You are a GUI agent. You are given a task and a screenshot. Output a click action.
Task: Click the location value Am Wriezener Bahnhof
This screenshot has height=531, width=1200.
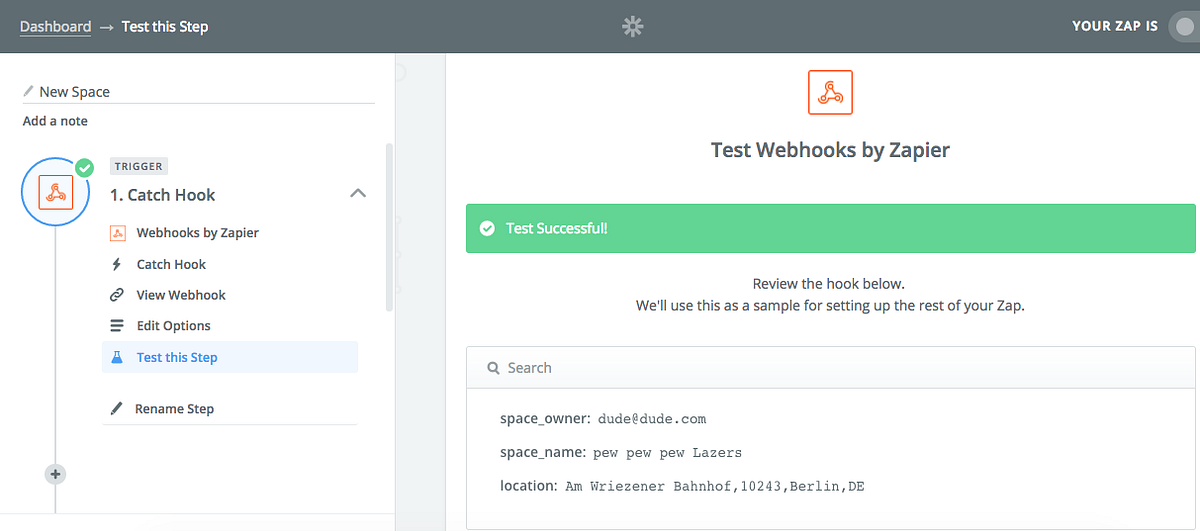[x=715, y=486]
